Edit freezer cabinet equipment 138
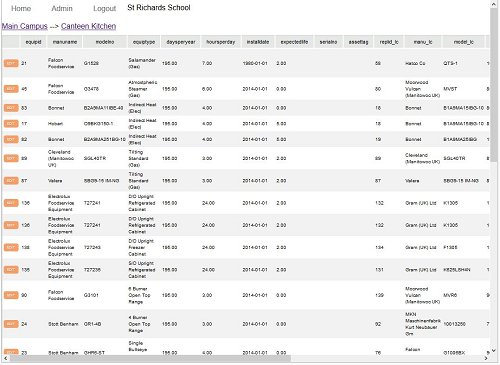The height and width of the screenshot is (365, 500). 11,247
